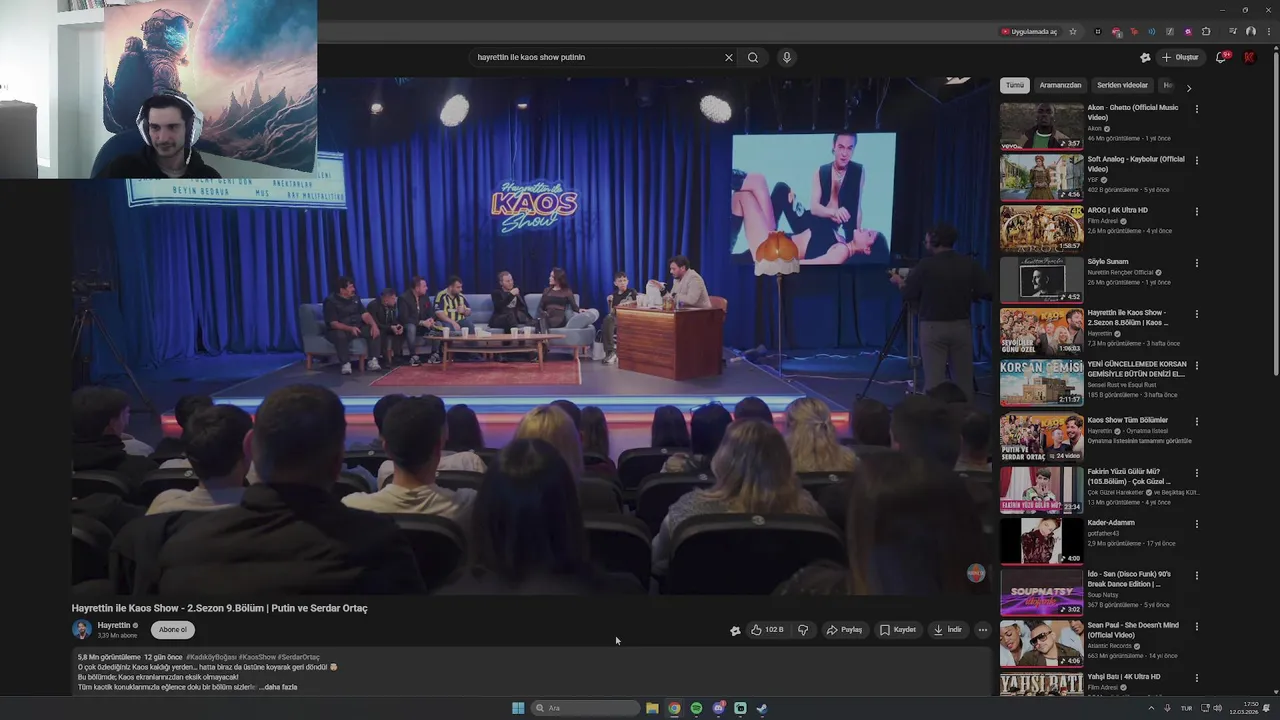Click the Windows taskbar search box
The image size is (1280, 720).
click(586, 708)
